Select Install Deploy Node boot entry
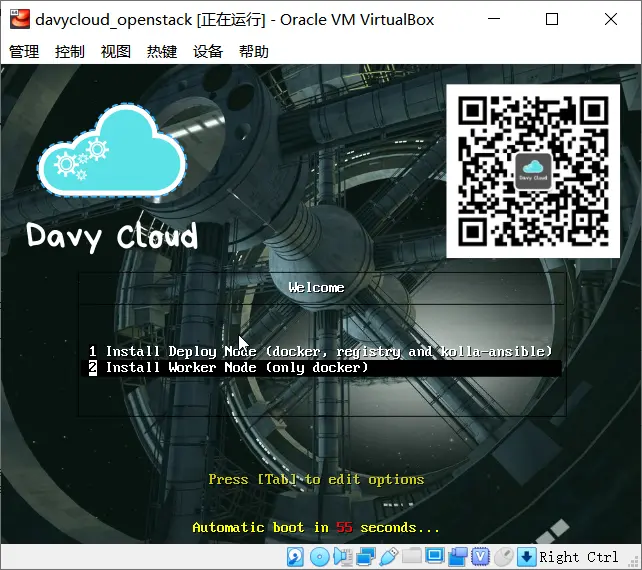The height and width of the screenshot is (570, 642). [321, 351]
